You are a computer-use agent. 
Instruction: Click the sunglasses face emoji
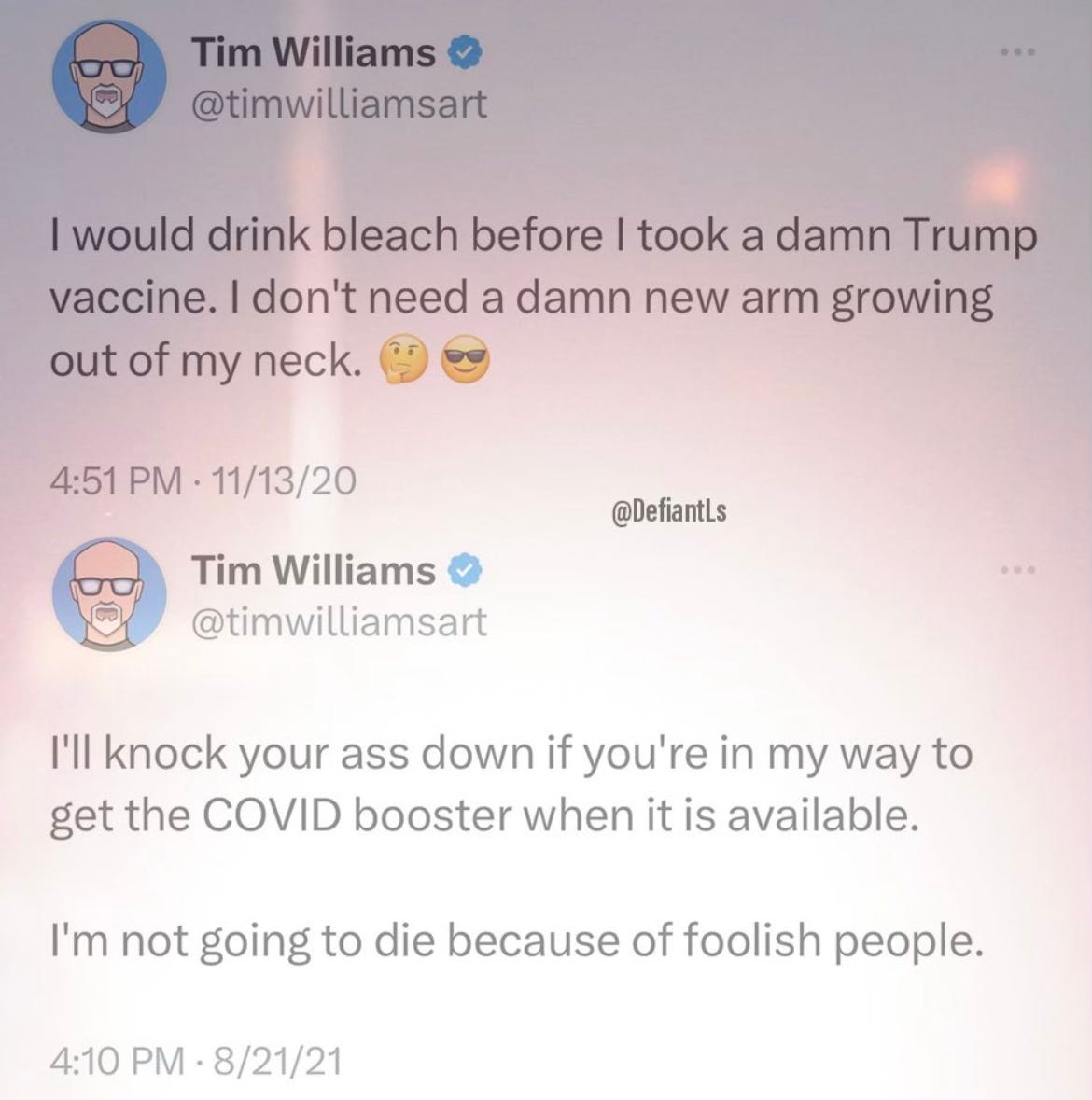point(466,359)
